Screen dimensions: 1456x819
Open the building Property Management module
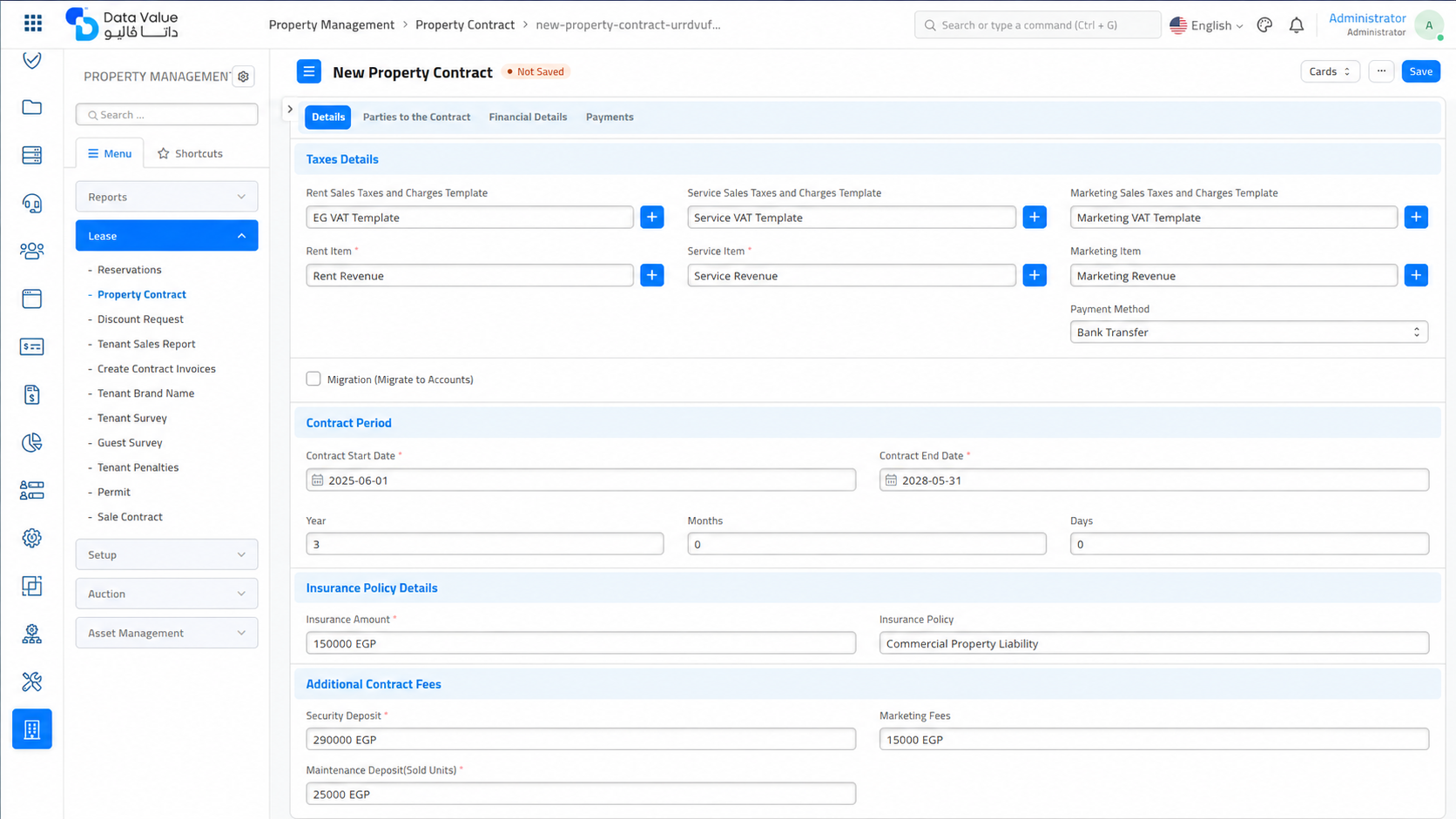32,729
